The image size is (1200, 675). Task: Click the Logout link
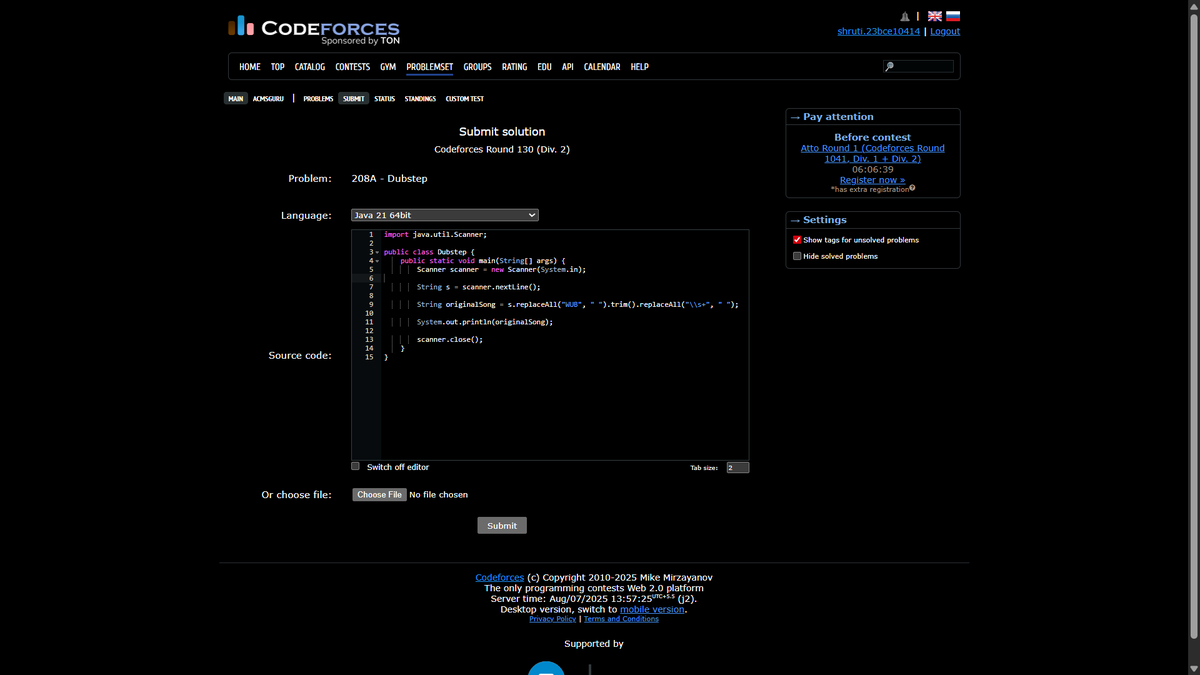tap(945, 31)
